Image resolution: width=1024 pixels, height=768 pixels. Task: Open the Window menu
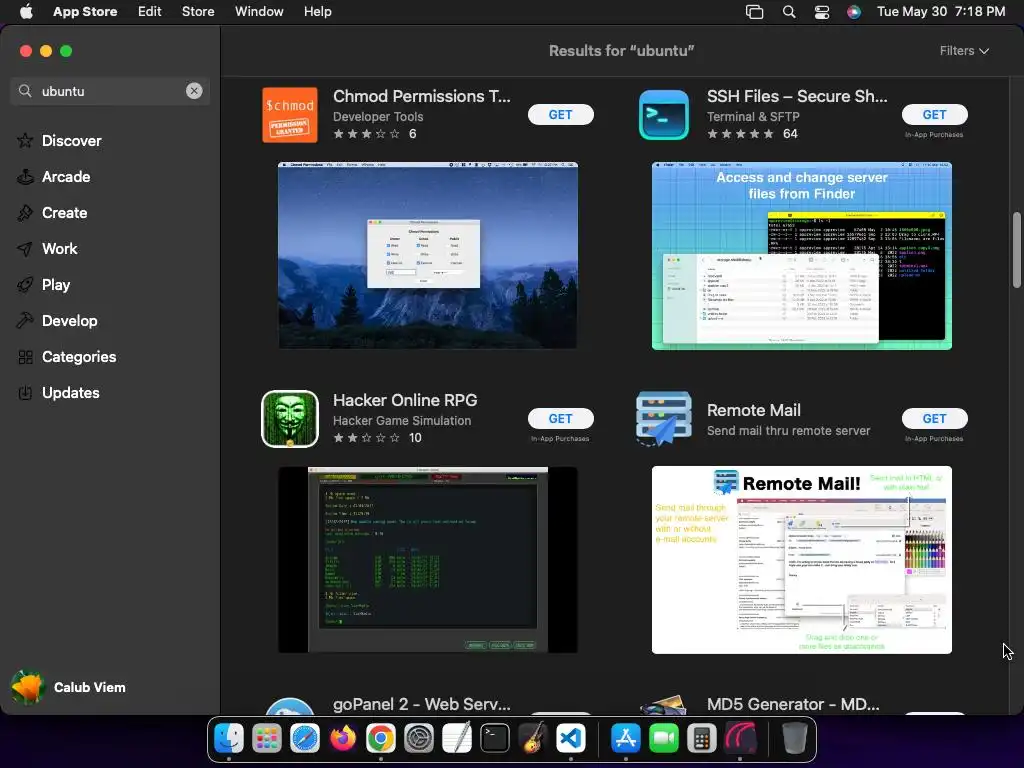[259, 12]
